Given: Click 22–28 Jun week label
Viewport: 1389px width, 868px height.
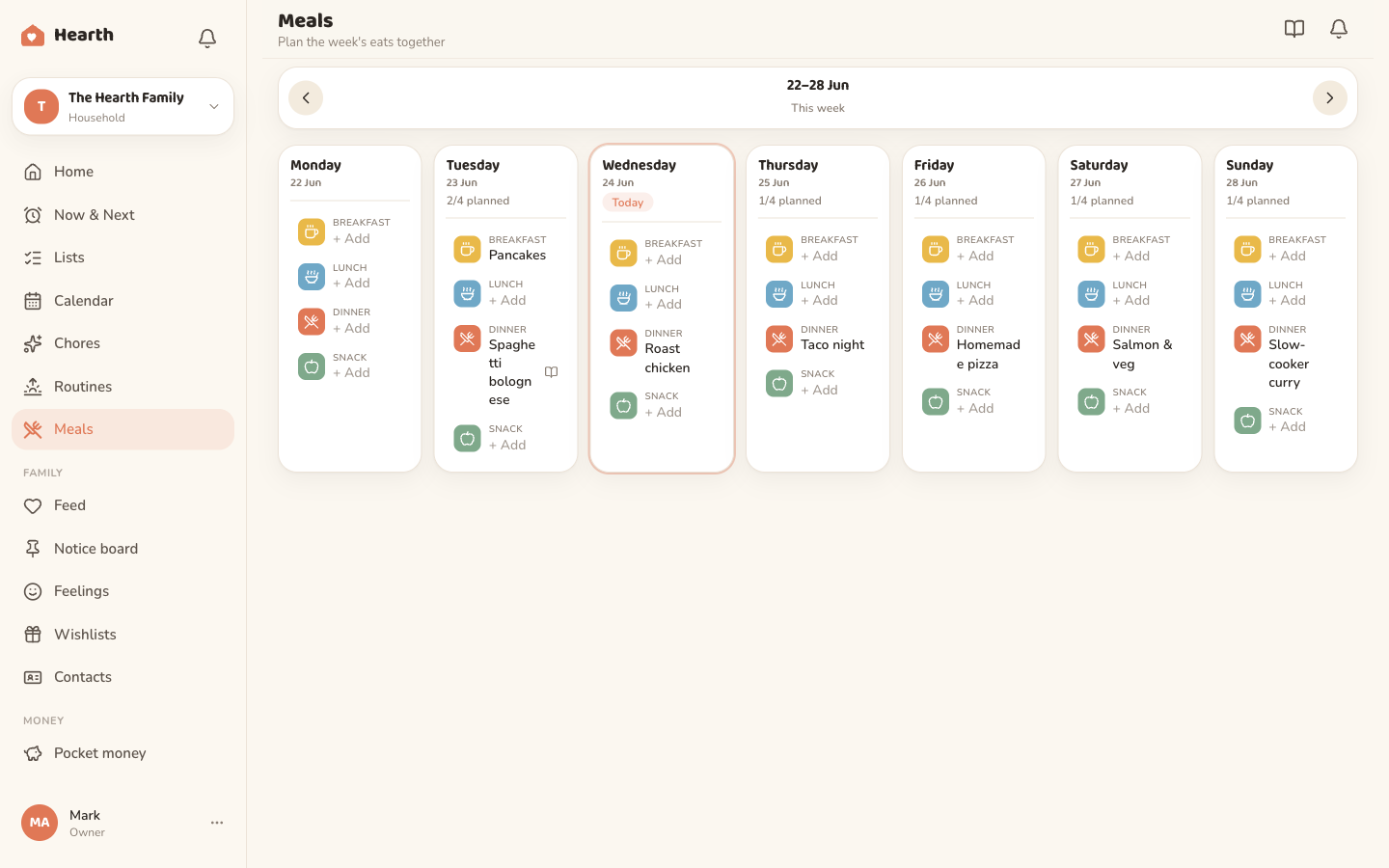Looking at the screenshot, I should [x=818, y=85].
